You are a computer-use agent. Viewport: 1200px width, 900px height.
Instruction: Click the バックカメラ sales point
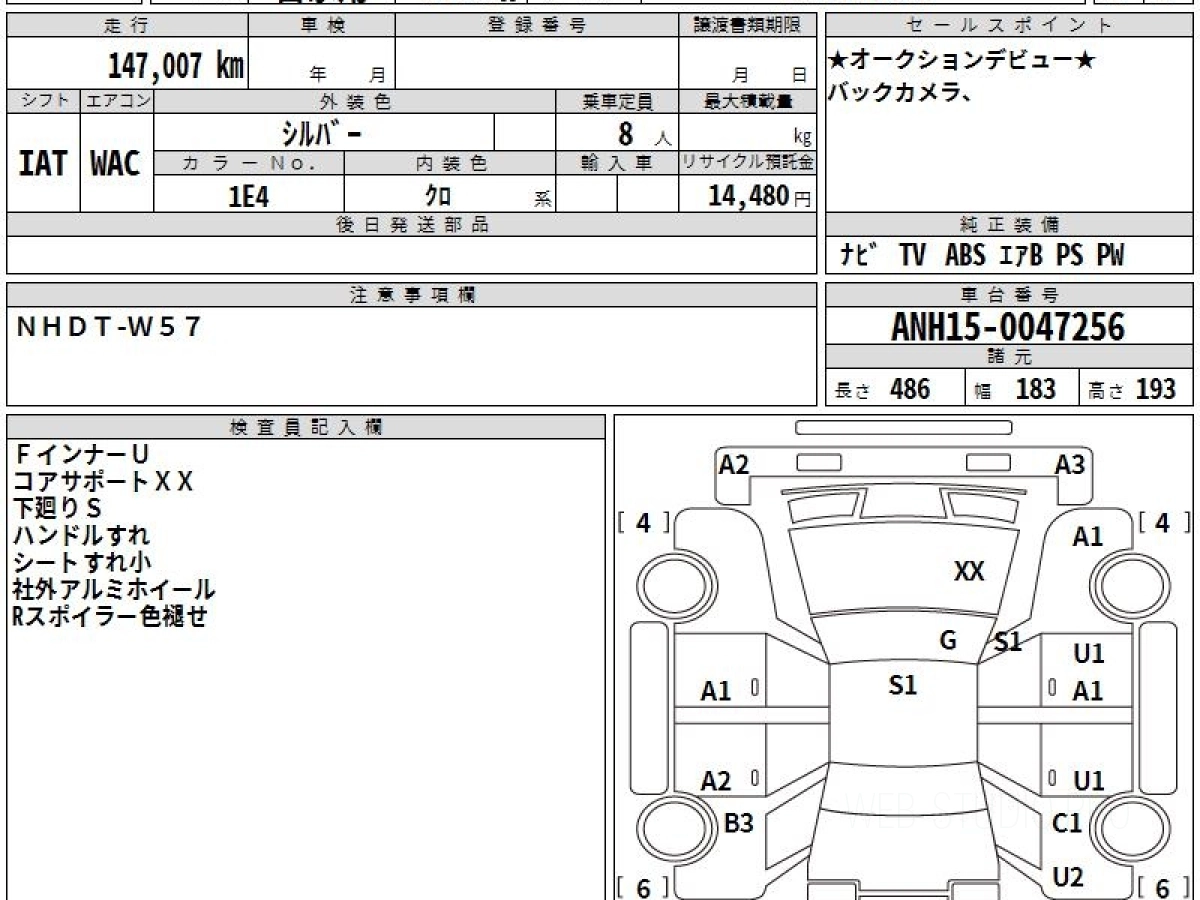[901, 94]
